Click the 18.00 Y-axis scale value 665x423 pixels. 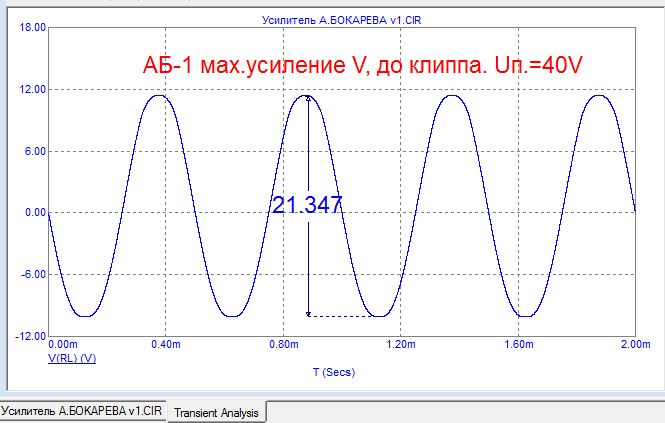pos(33,28)
